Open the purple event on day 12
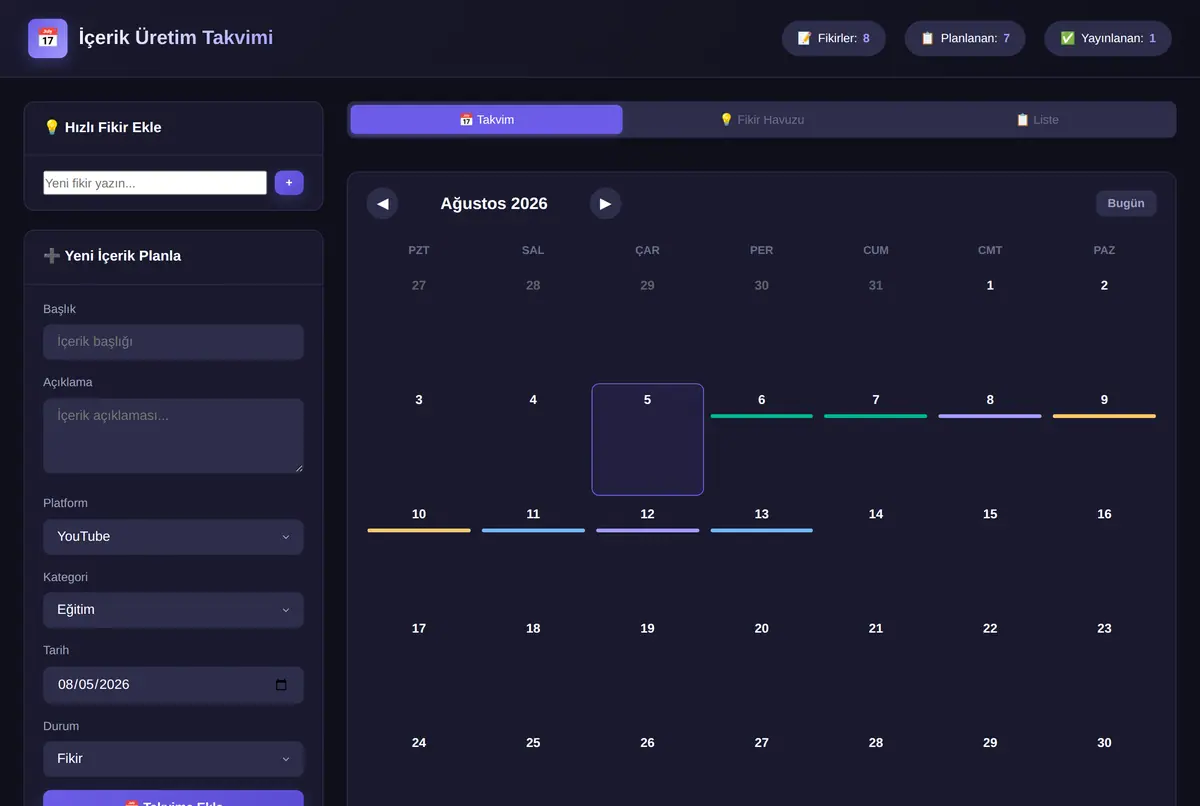The height and width of the screenshot is (806, 1200). click(x=648, y=530)
